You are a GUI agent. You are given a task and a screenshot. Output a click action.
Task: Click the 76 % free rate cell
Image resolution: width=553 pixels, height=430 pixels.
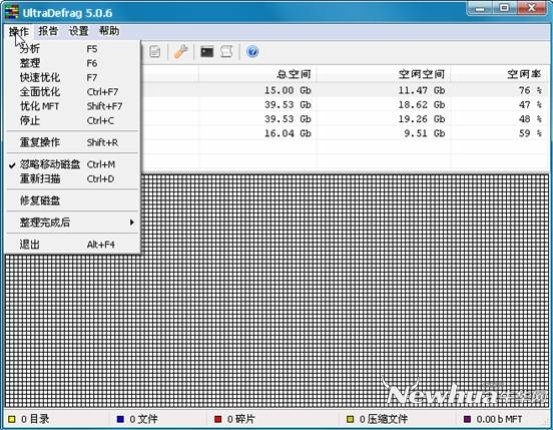click(x=530, y=90)
